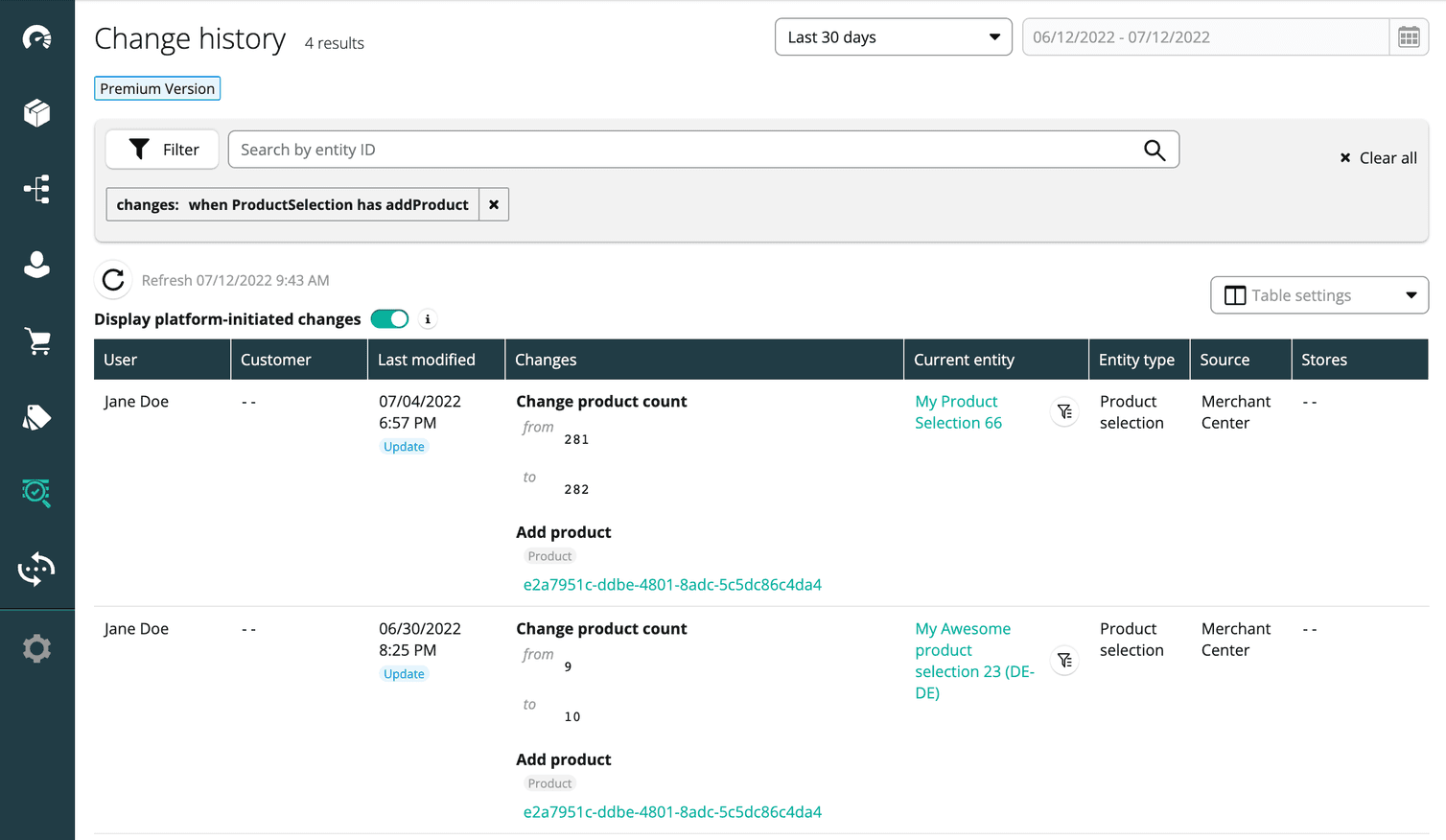Open the My Product Selection 66 link
Screen dimensions: 1446x840
click(x=958, y=411)
